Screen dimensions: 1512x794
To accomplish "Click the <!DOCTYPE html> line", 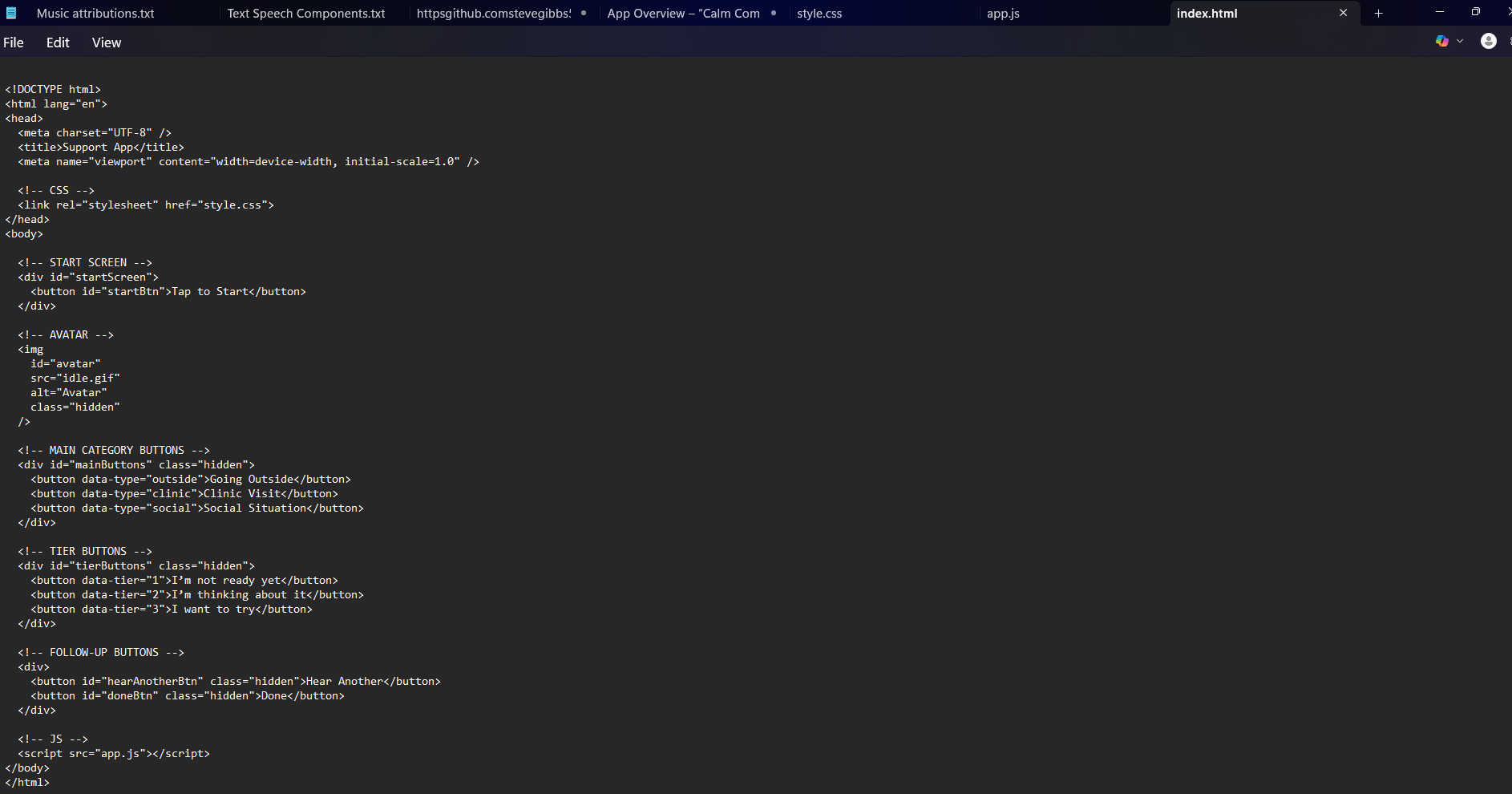I will (53, 89).
